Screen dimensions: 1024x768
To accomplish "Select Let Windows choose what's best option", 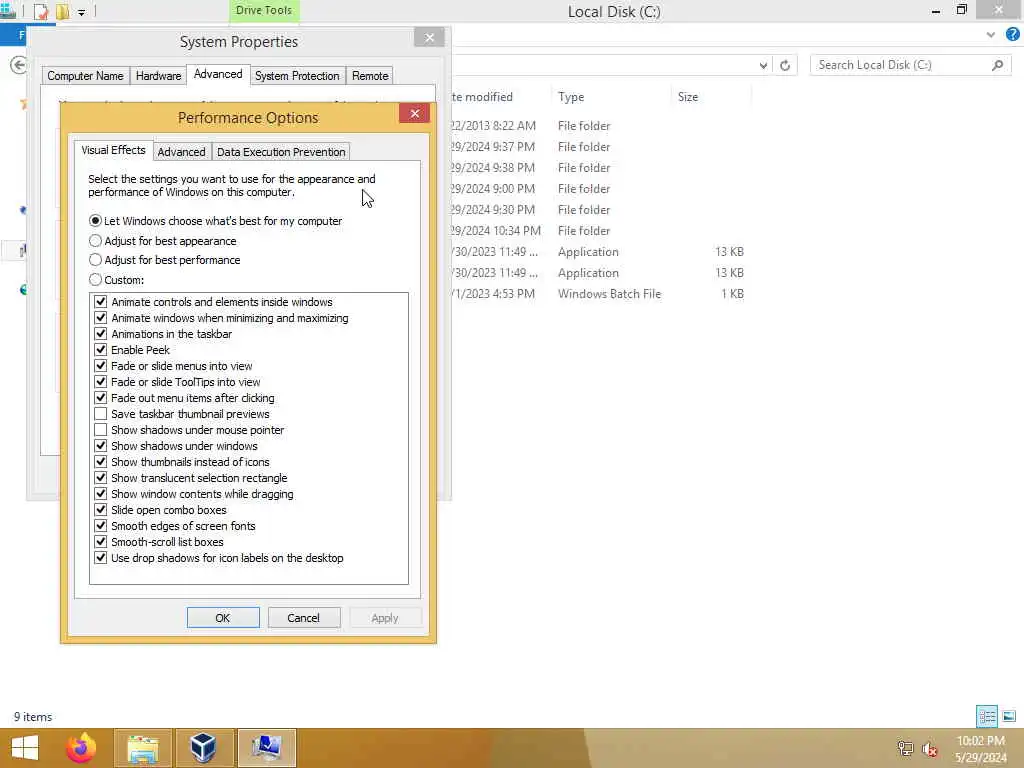I will tap(216, 221).
